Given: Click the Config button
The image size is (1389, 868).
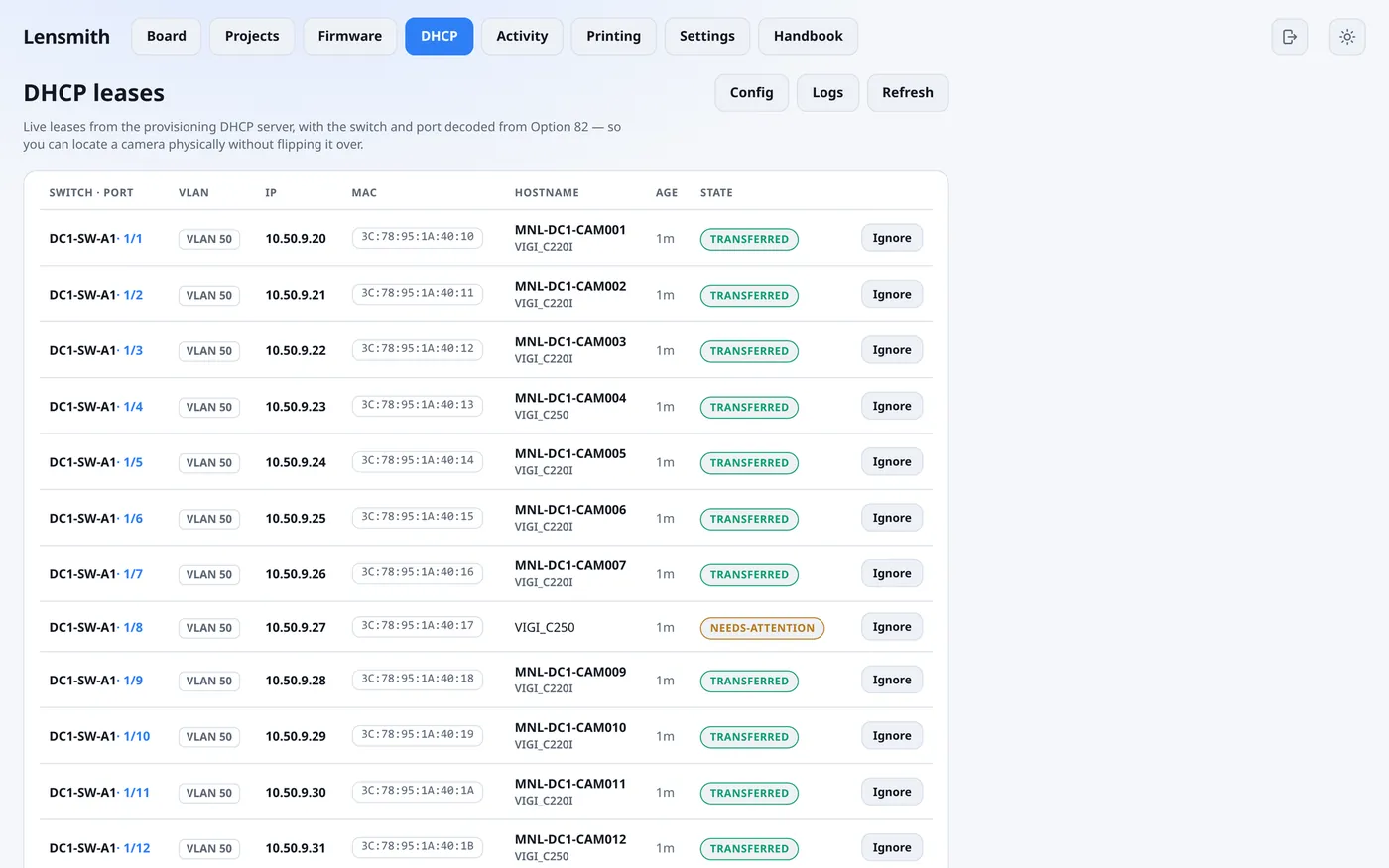Looking at the screenshot, I should tap(752, 93).
